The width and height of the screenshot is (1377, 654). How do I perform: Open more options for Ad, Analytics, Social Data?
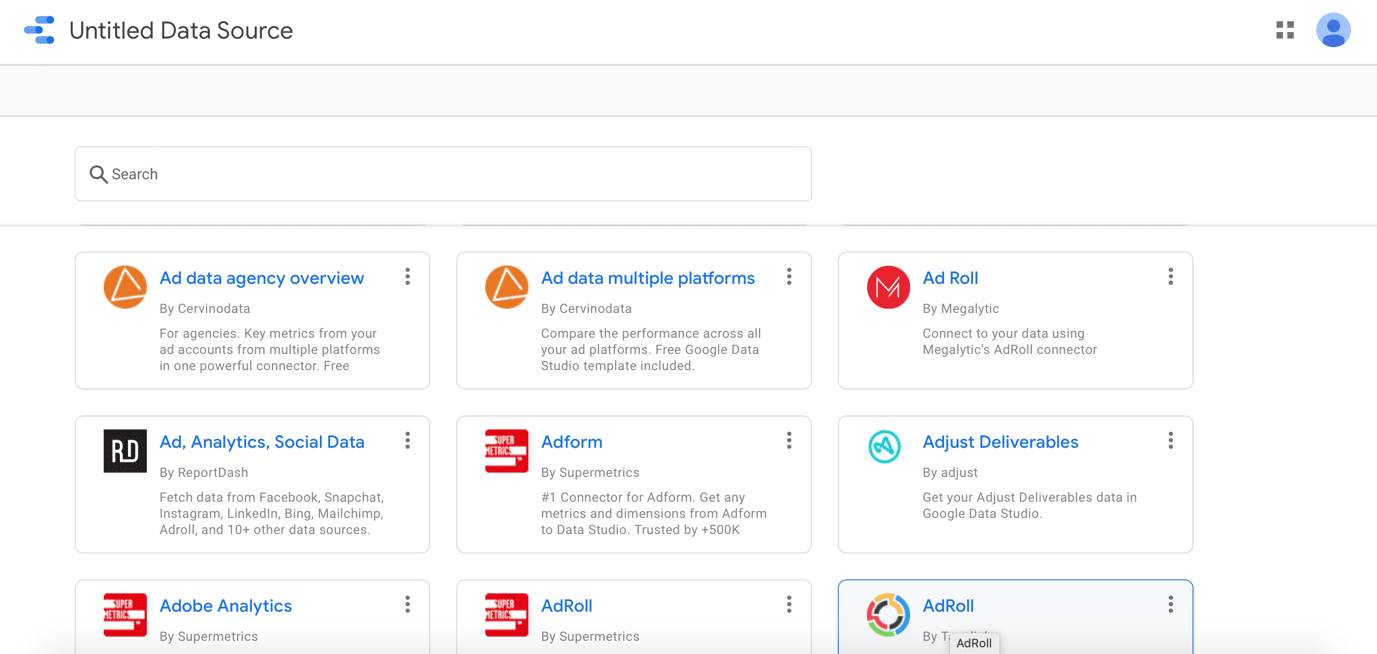[408, 441]
